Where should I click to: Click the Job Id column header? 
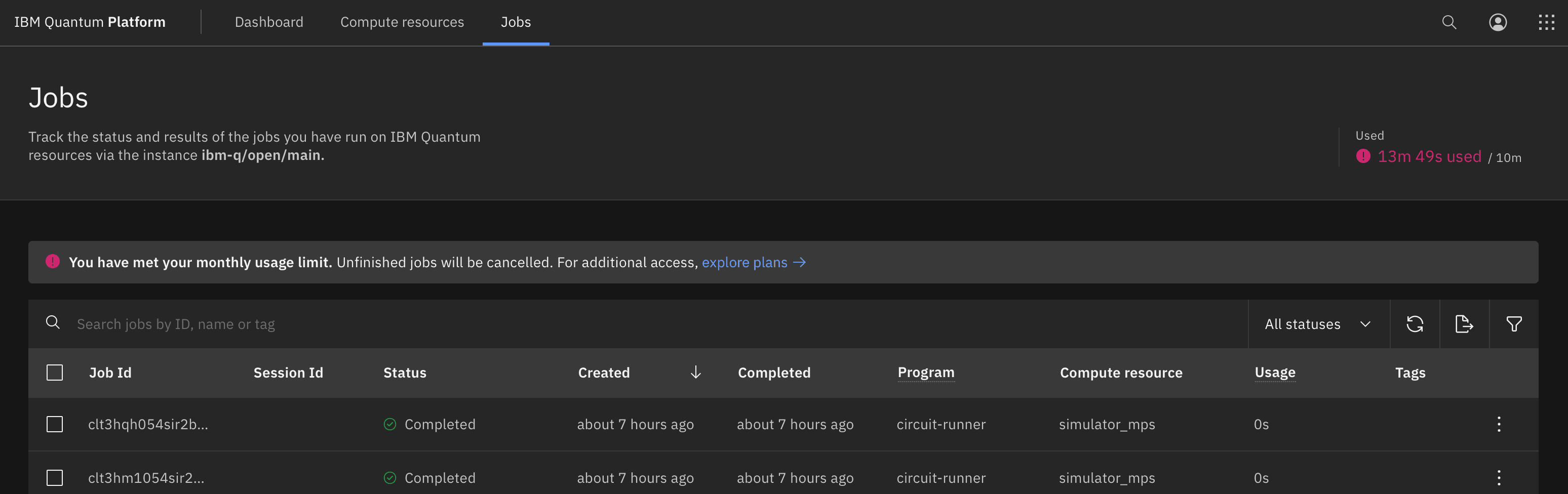110,373
